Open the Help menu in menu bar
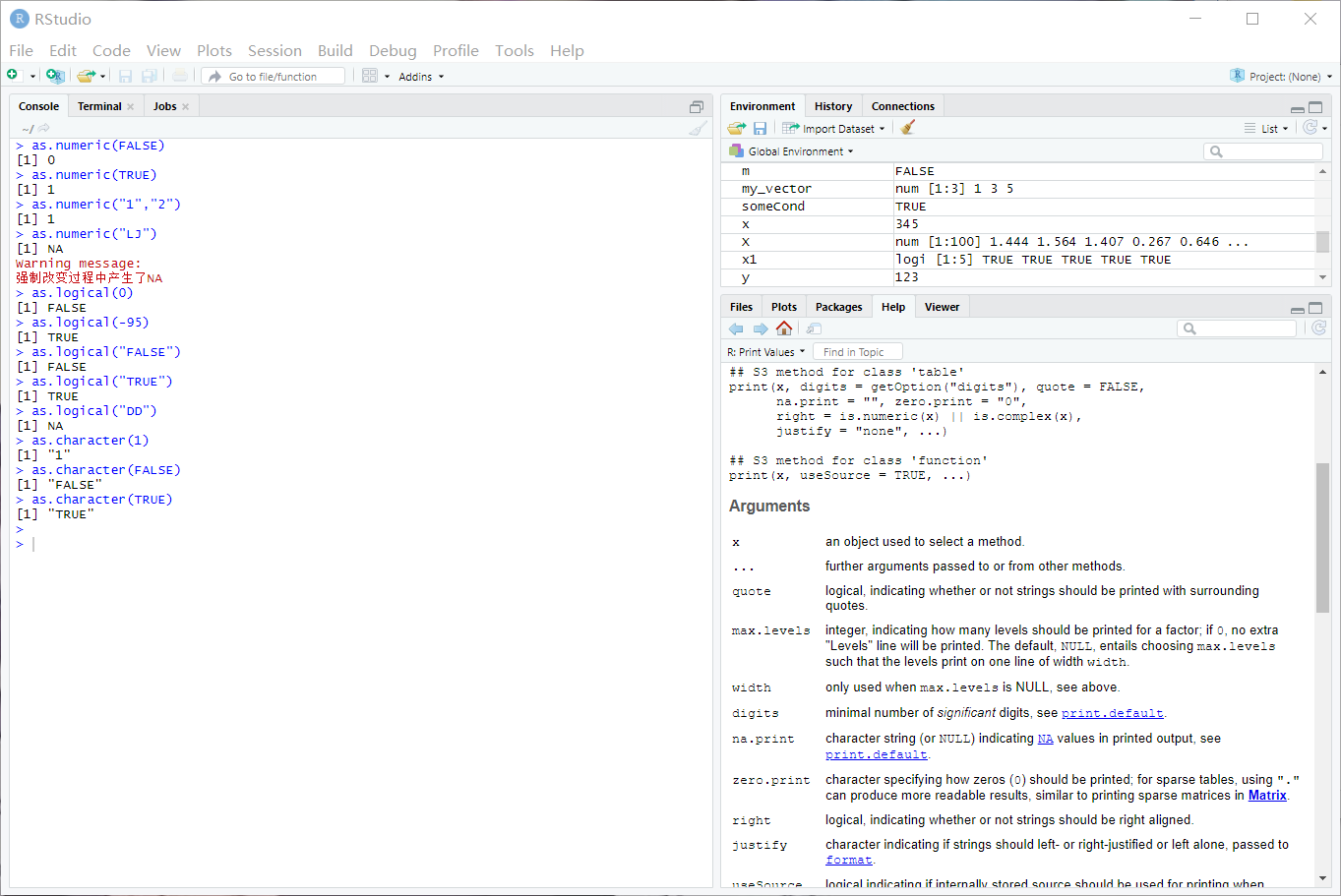This screenshot has width=1341, height=896. click(567, 50)
